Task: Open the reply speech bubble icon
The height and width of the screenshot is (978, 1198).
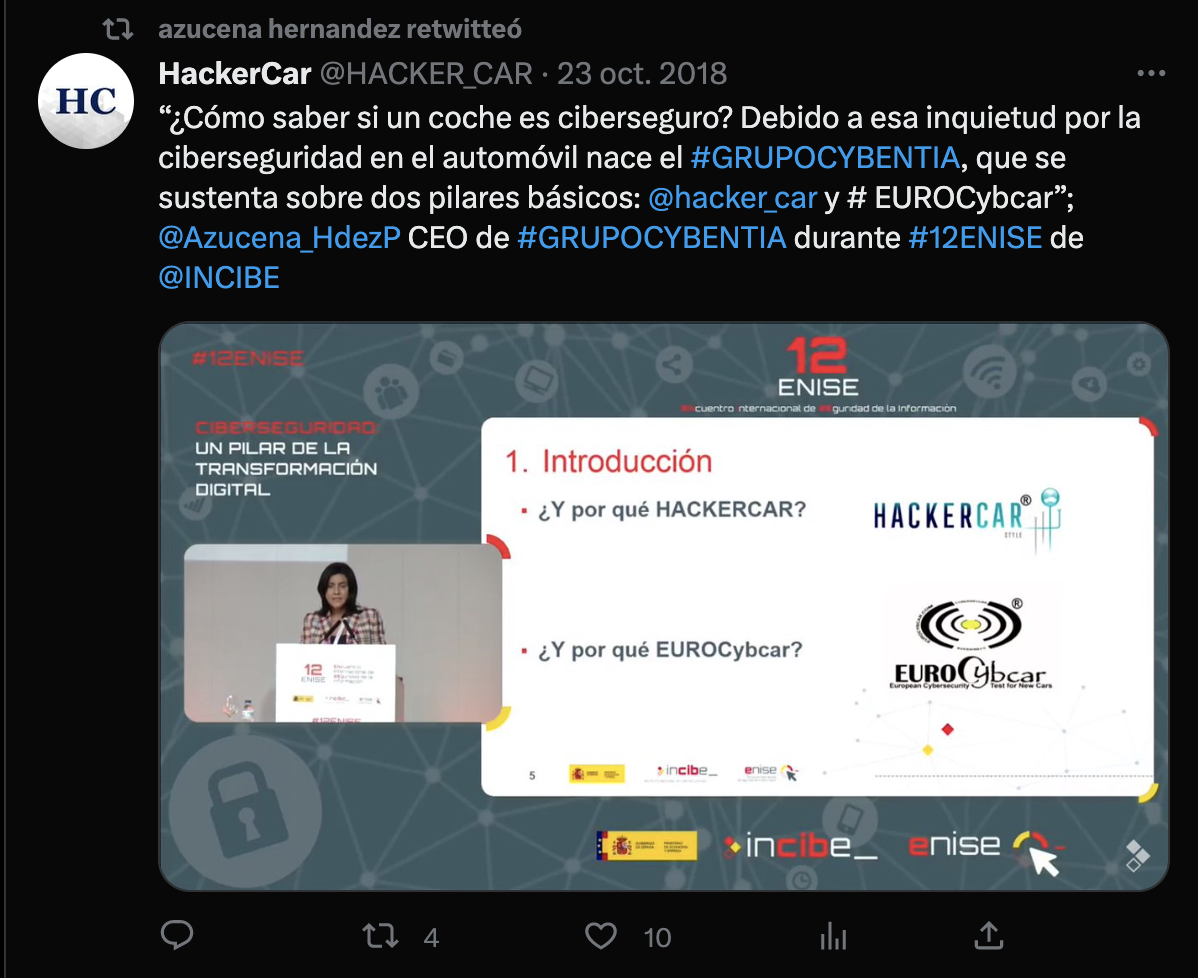Action: click(177, 935)
